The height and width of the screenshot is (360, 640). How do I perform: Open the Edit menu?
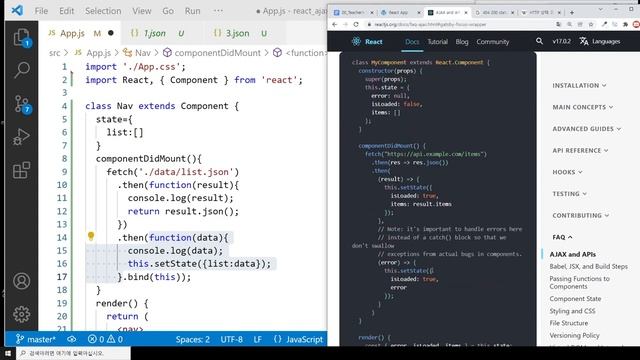pos(67,11)
